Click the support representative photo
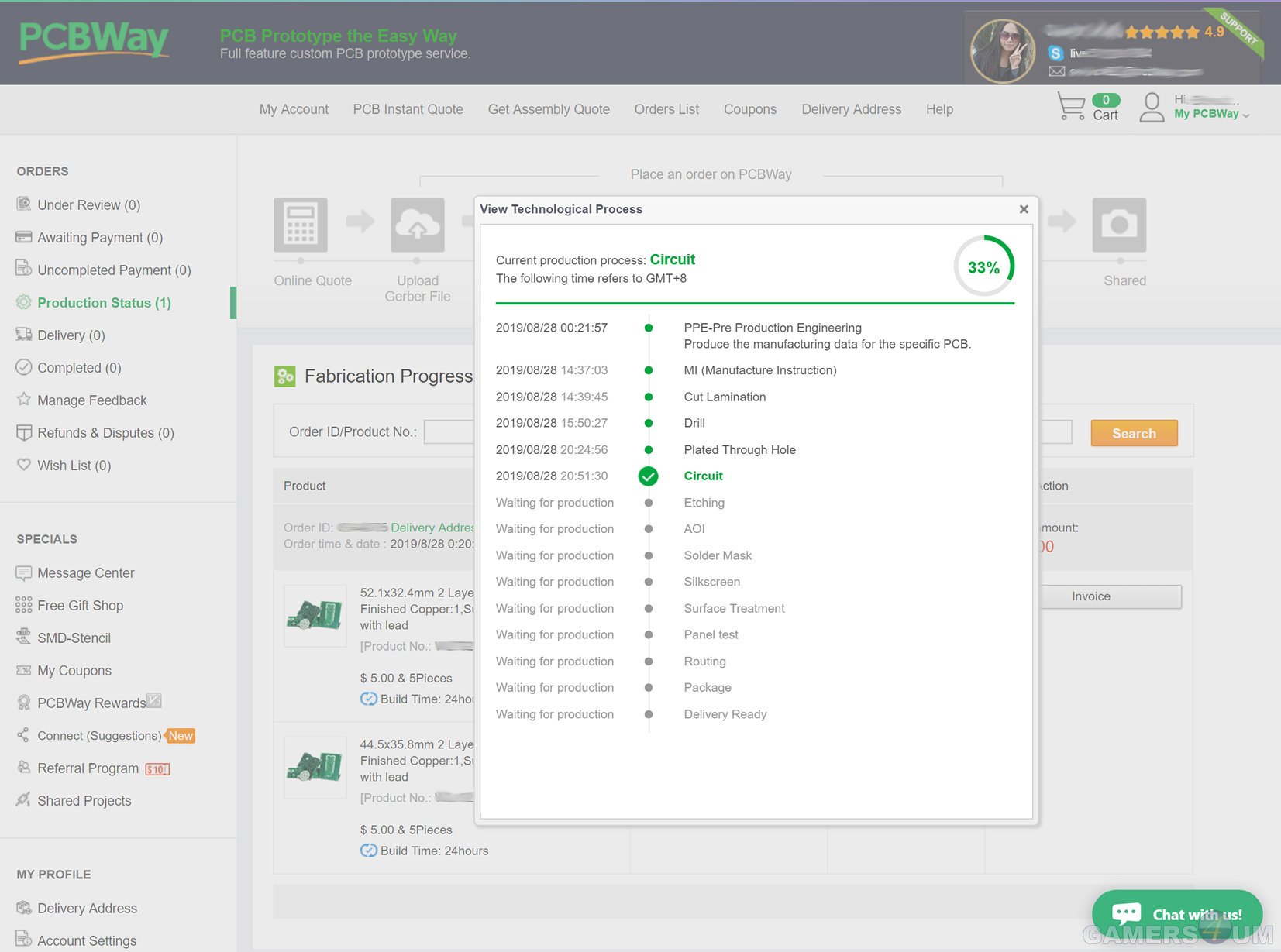This screenshot has height=952, width=1281. (x=1003, y=51)
